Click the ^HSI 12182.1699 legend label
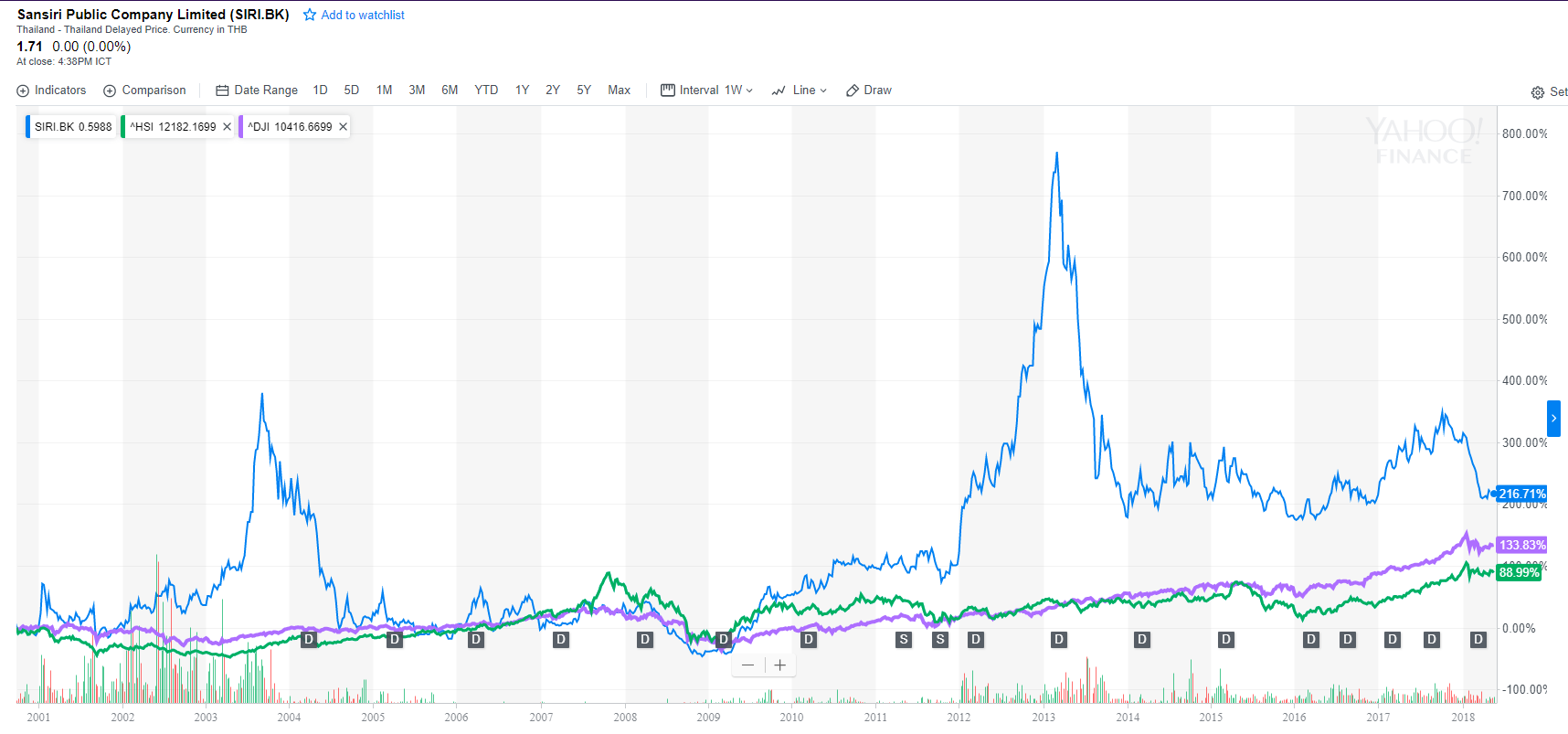 click(x=173, y=127)
